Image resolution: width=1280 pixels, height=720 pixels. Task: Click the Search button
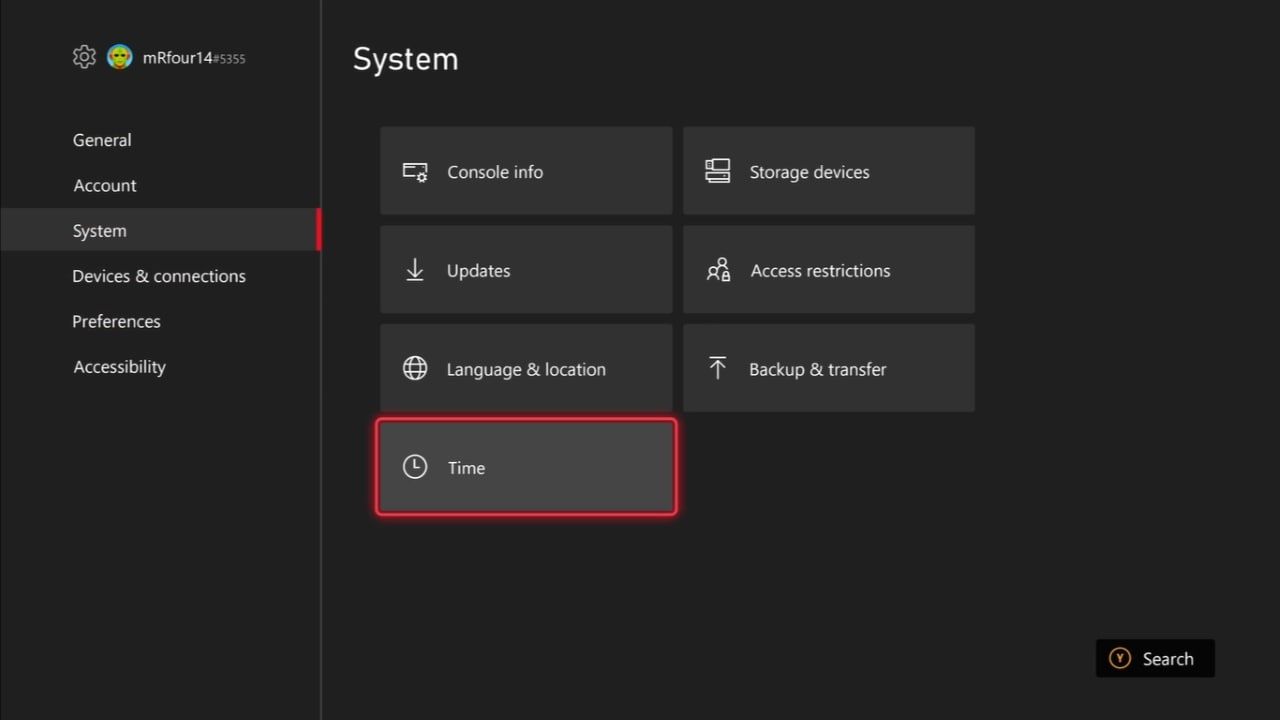[x=1155, y=658]
